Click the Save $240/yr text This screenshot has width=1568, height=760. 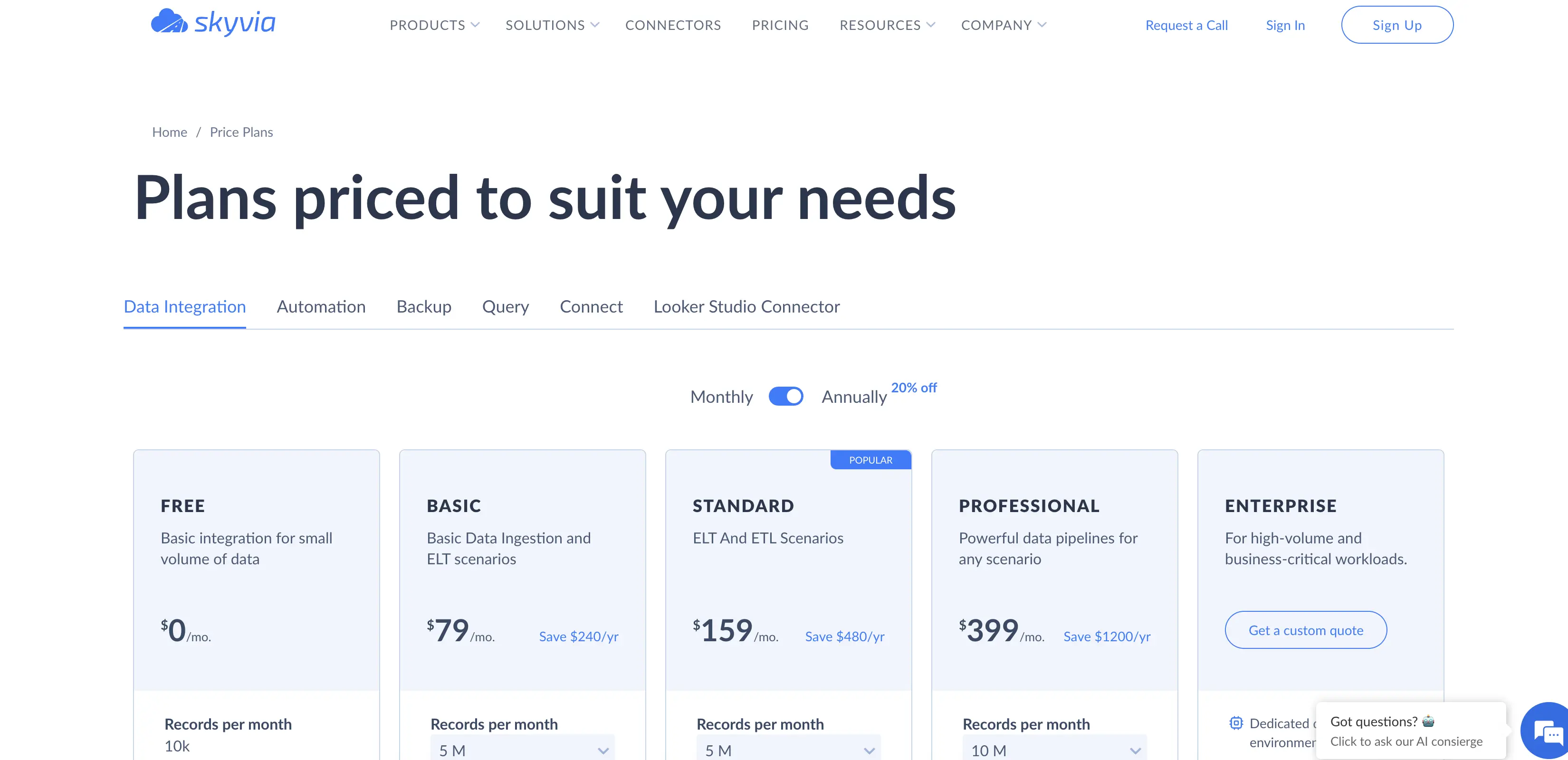coord(578,636)
